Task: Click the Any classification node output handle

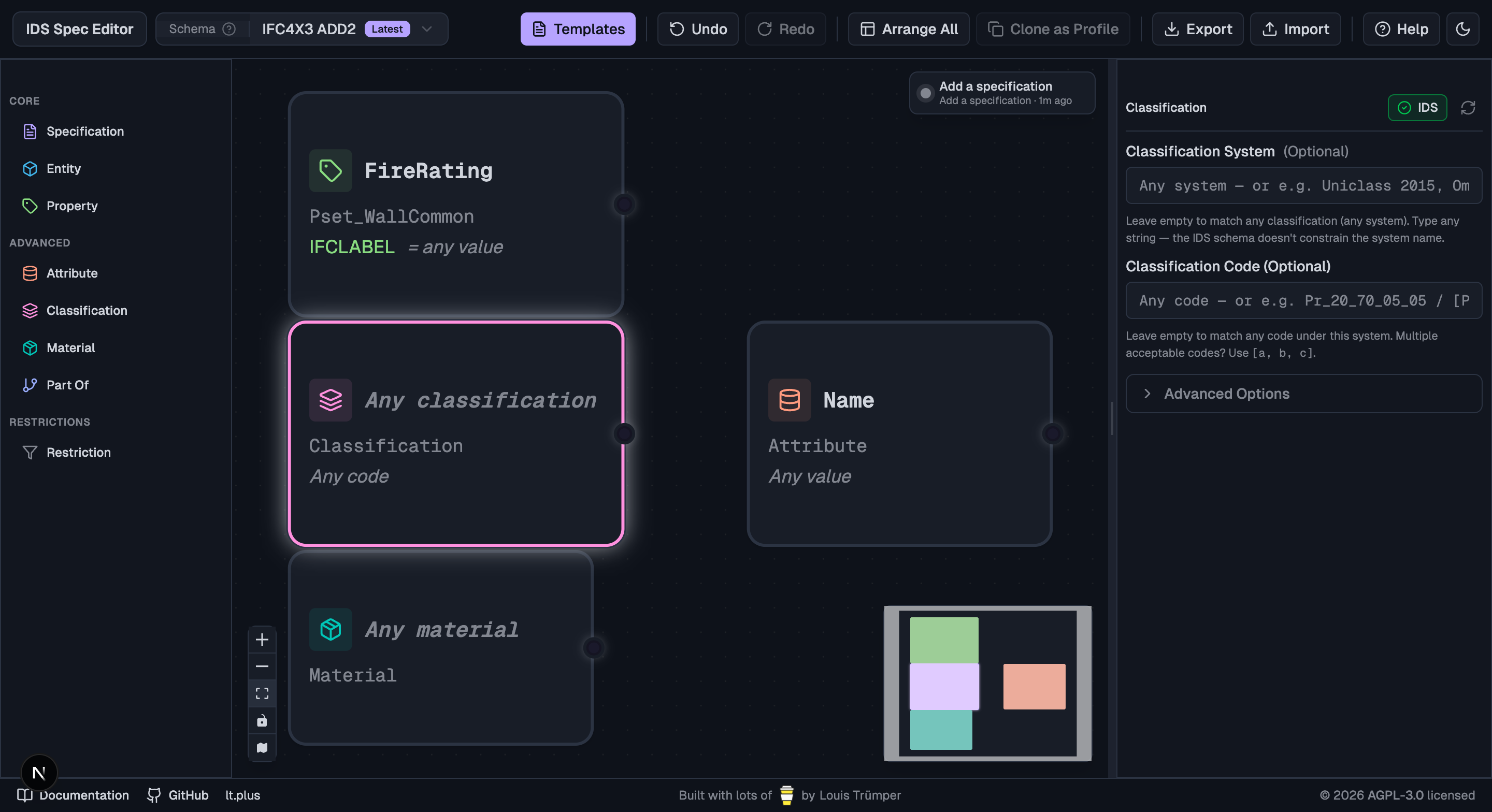Action: (x=624, y=433)
